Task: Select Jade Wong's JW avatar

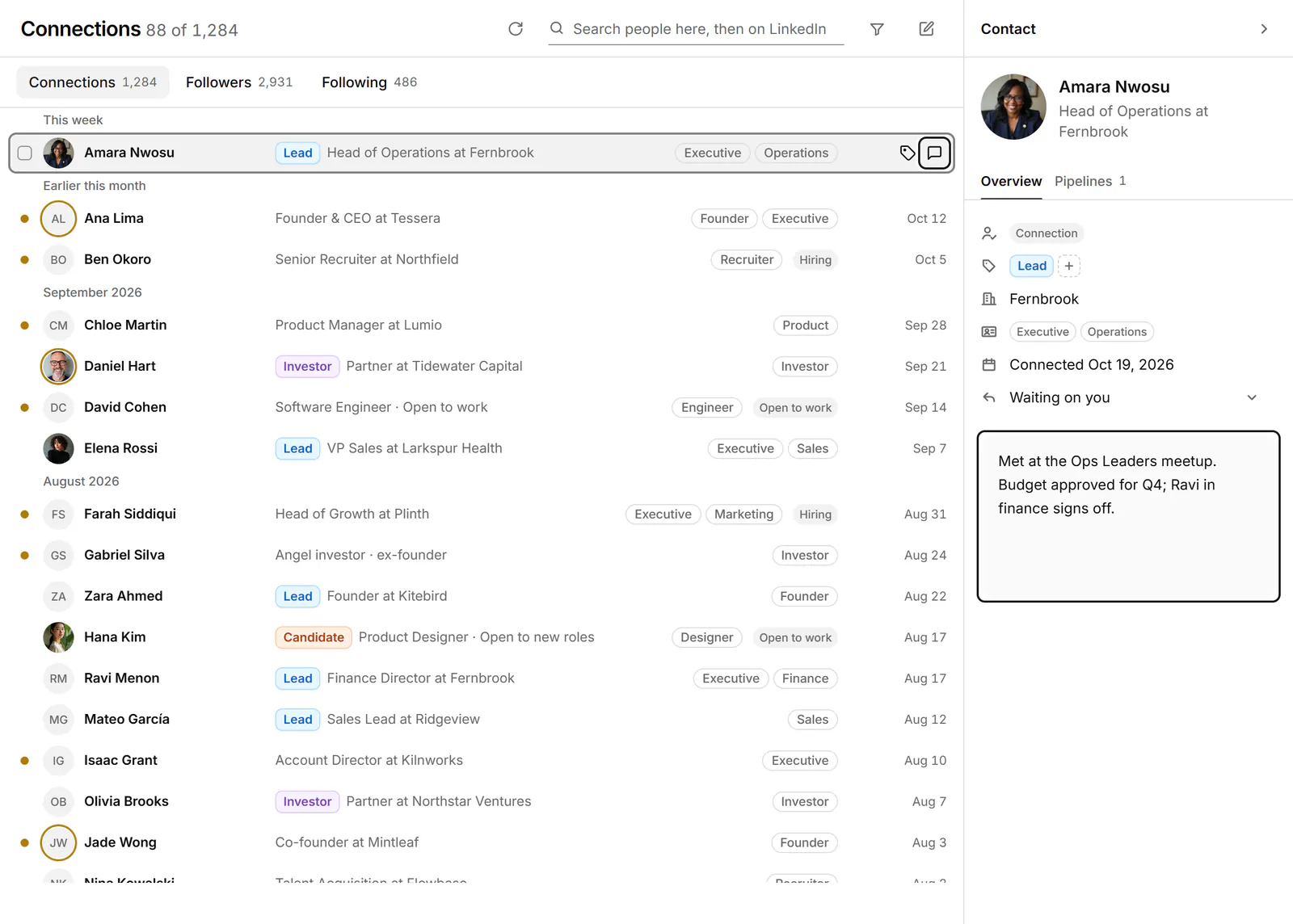Action: [58, 842]
